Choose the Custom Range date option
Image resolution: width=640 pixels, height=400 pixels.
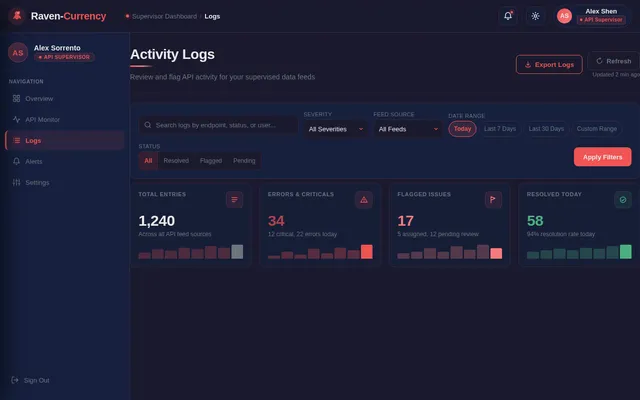[x=597, y=129]
